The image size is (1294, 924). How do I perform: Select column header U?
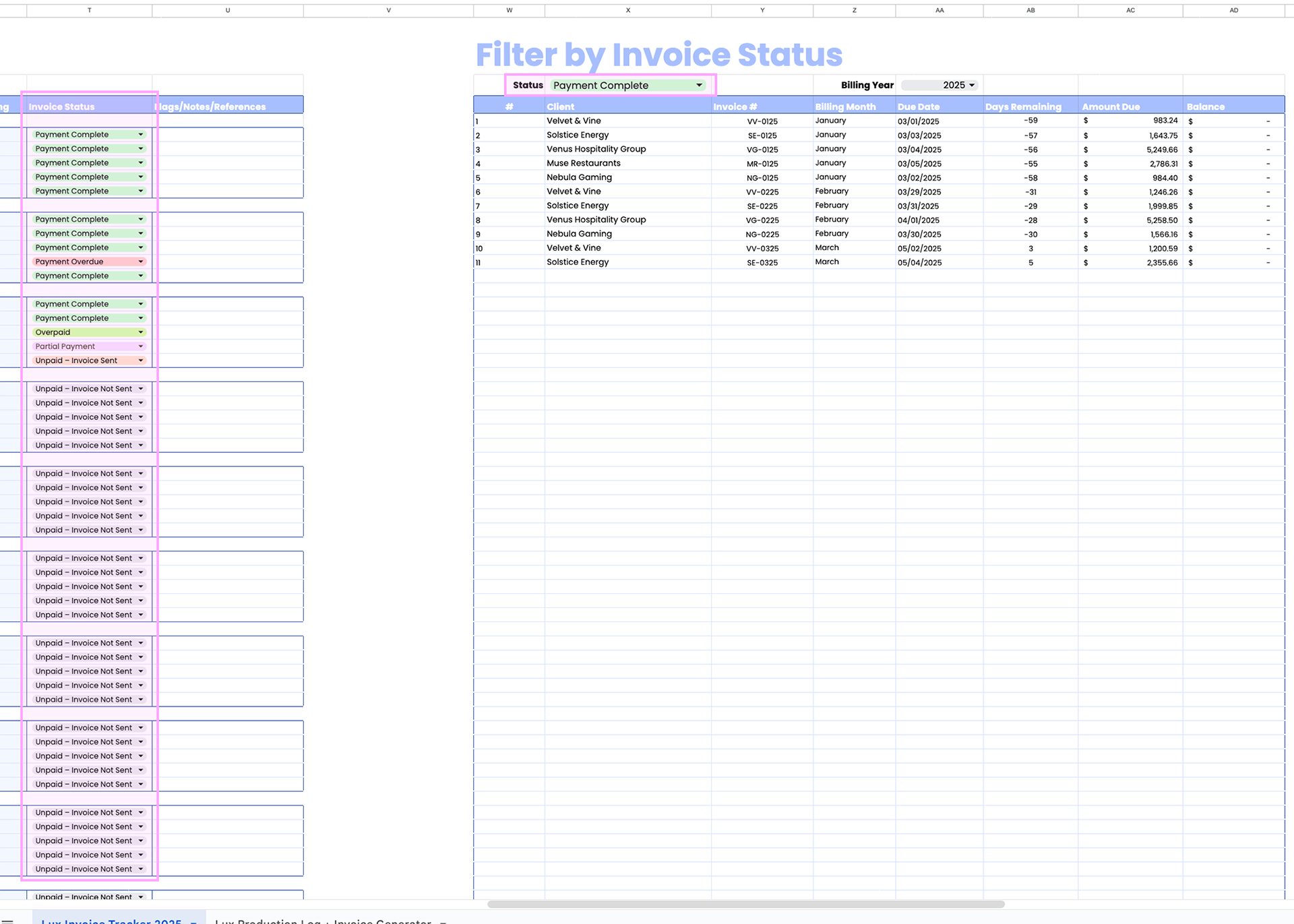(x=228, y=10)
